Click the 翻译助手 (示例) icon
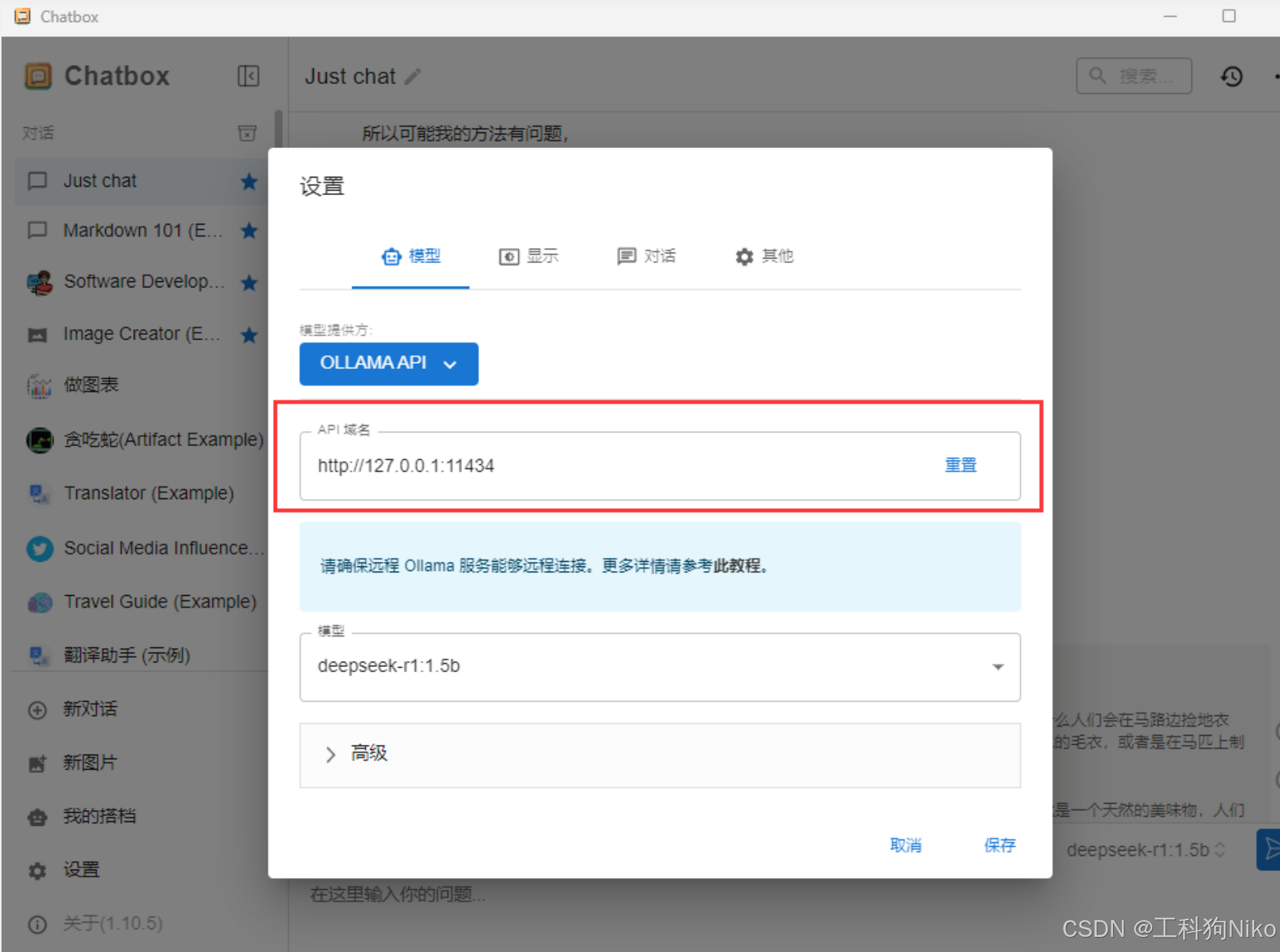The image size is (1280, 952). pos(39,656)
